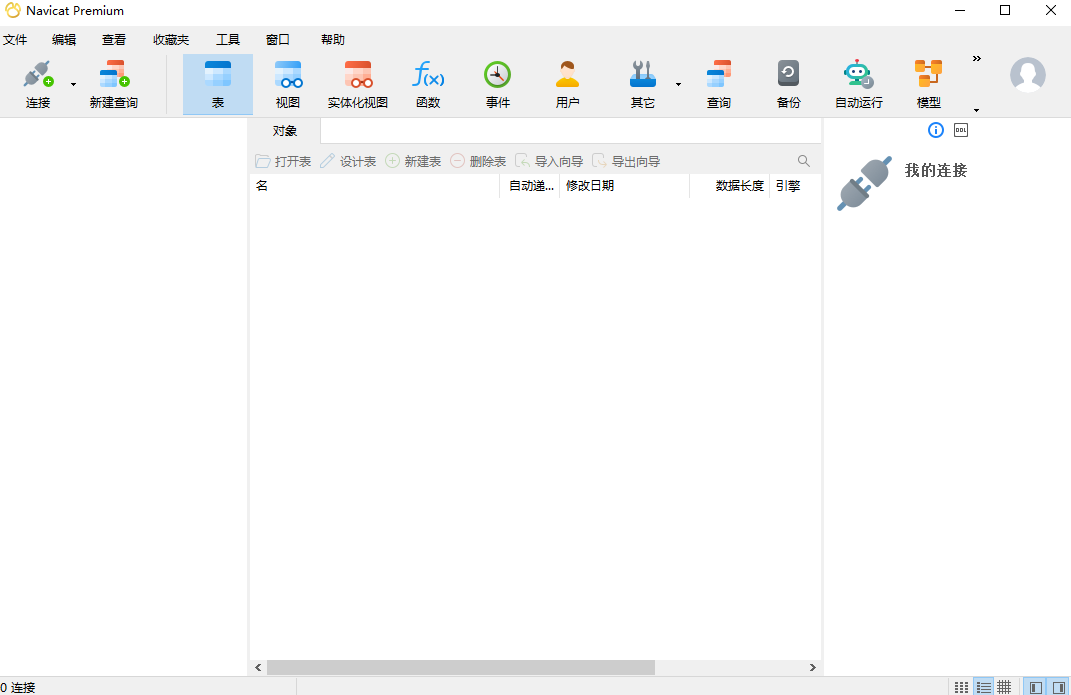Open the Automation robot icon
This screenshot has height=695, width=1071.
[858, 76]
